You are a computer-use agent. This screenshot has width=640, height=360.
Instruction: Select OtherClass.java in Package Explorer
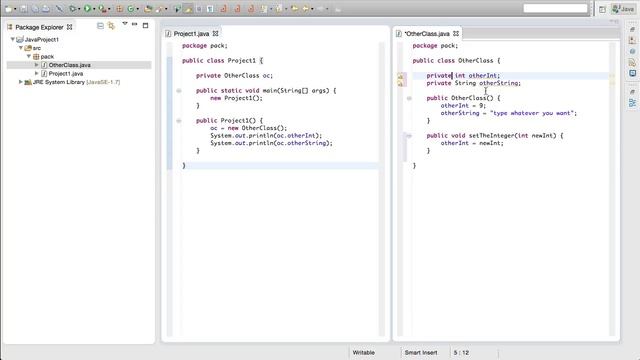[69, 65]
